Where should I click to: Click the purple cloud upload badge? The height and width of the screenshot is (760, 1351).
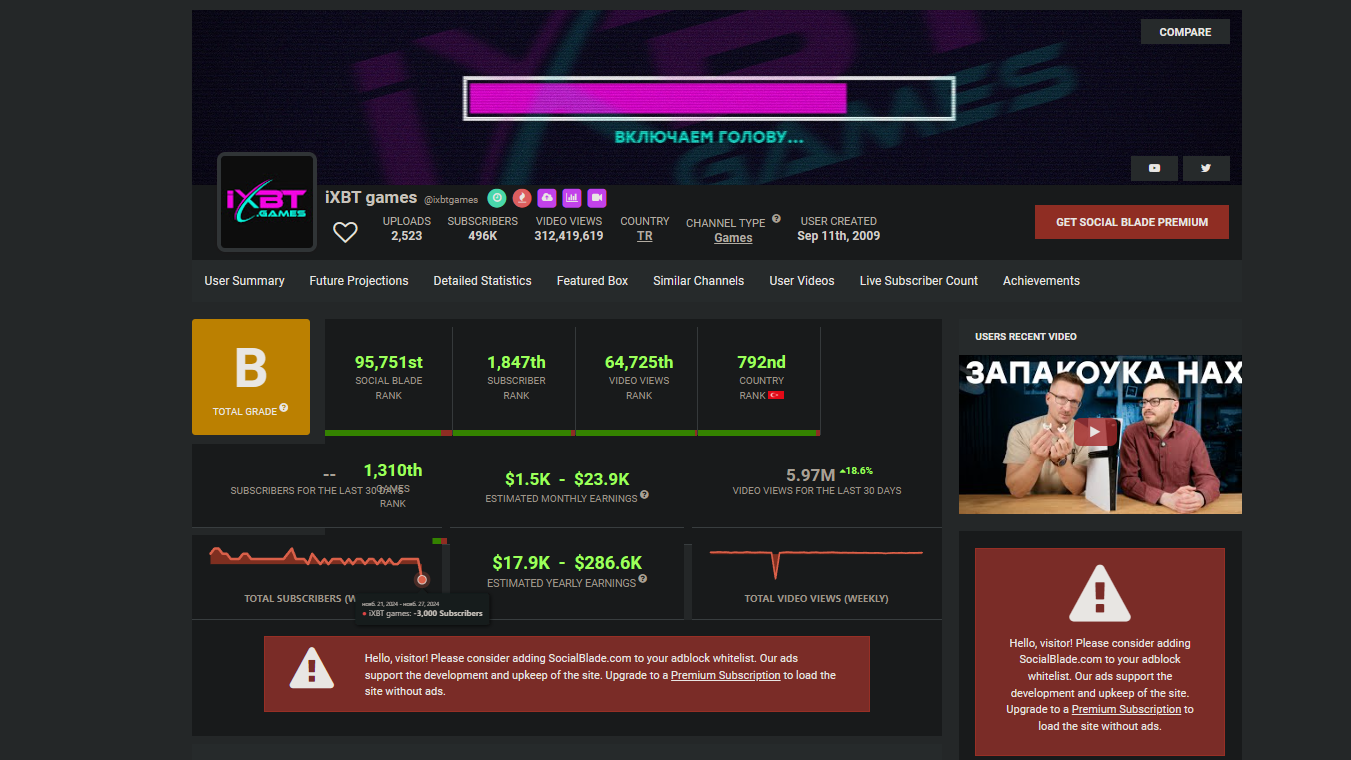click(547, 198)
